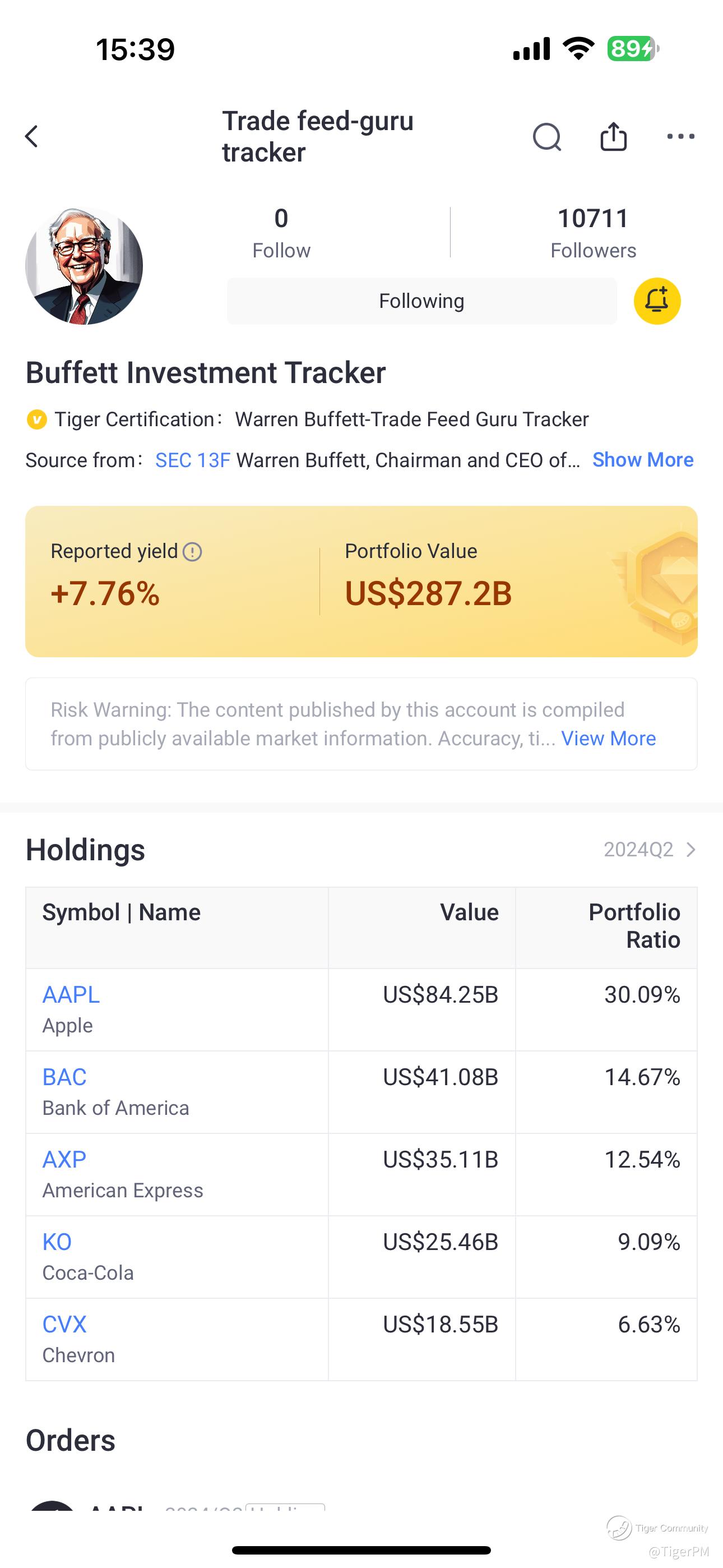Tap the share icon
This screenshot has height=1568, width=723.
click(x=613, y=136)
